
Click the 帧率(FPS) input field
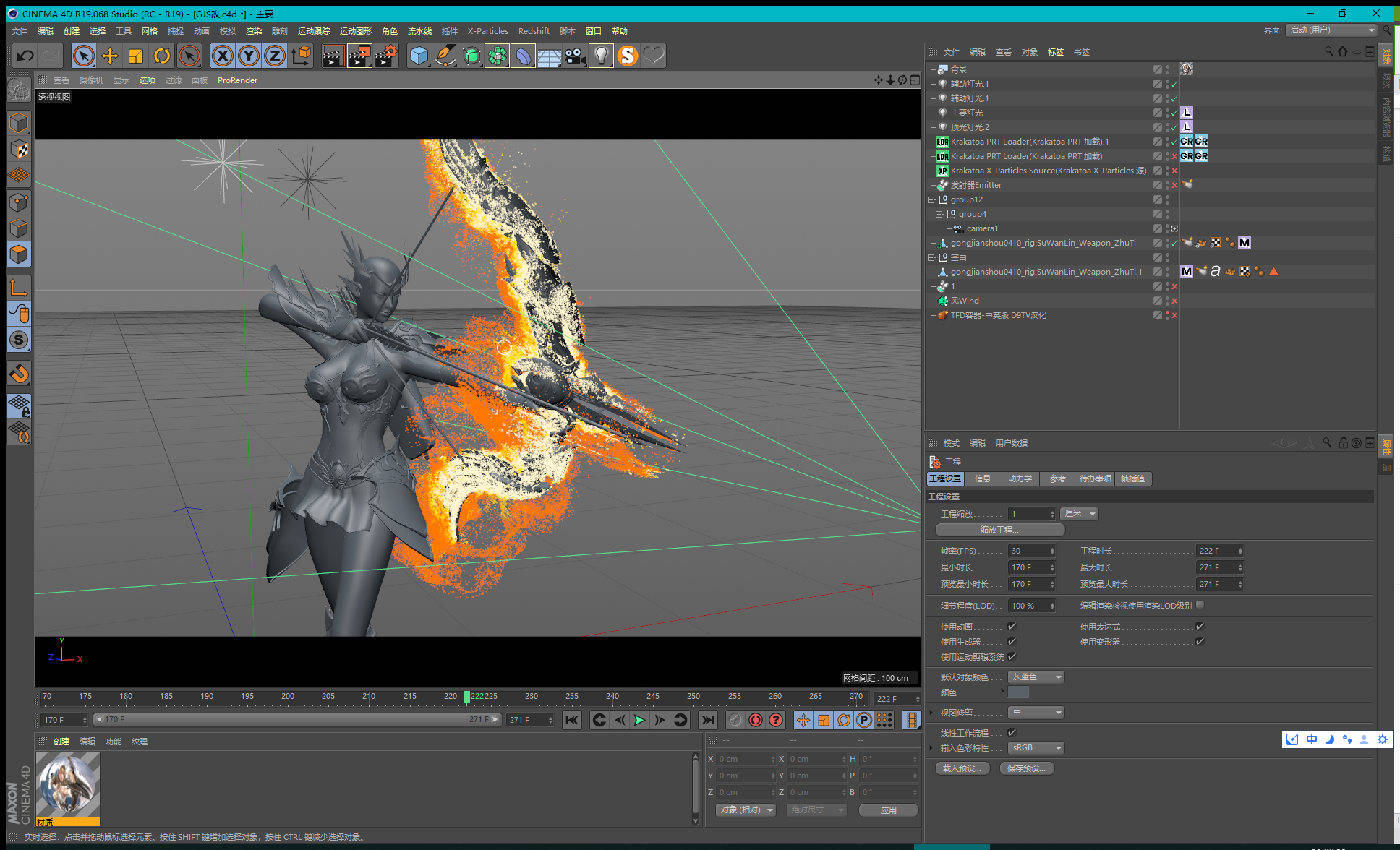pyautogui.click(x=1032, y=551)
